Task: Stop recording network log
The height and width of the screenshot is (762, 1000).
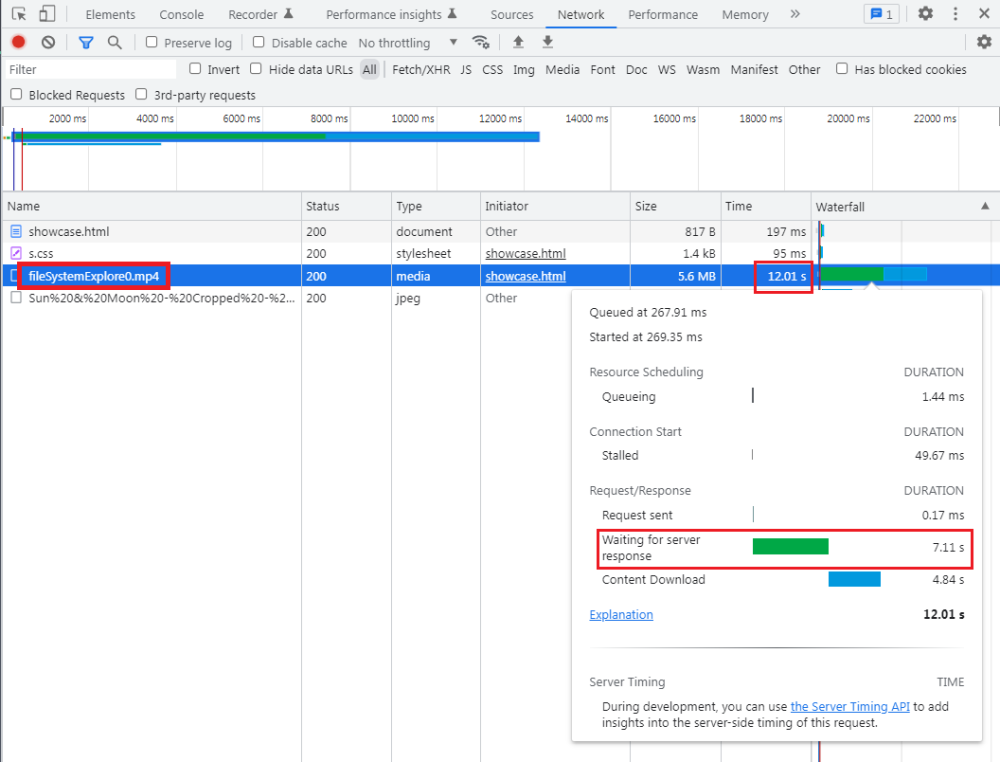Action: pos(18,42)
